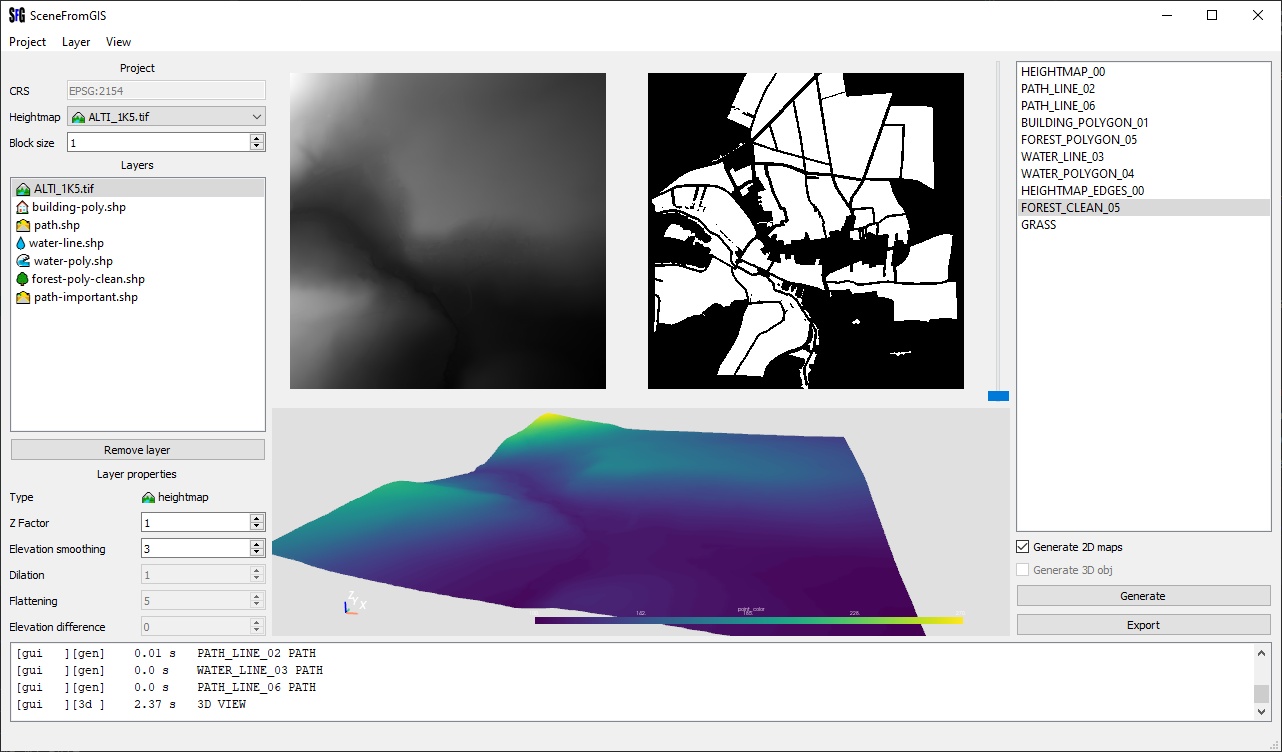This screenshot has width=1282, height=752.
Task: Increase the Block size spinner value
Action: [x=257, y=139]
